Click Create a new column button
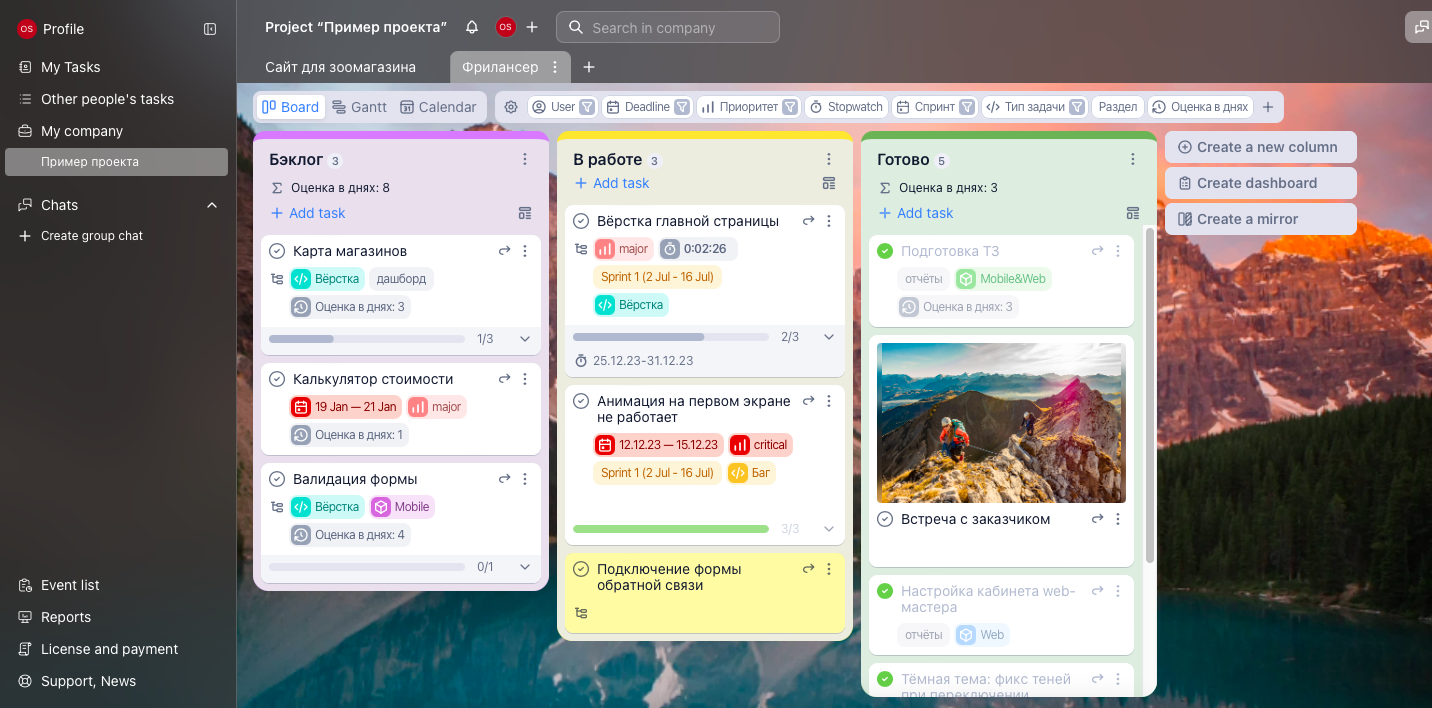Image resolution: width=1432 pixels, height=708 pixels. (x=1260, y=147)
